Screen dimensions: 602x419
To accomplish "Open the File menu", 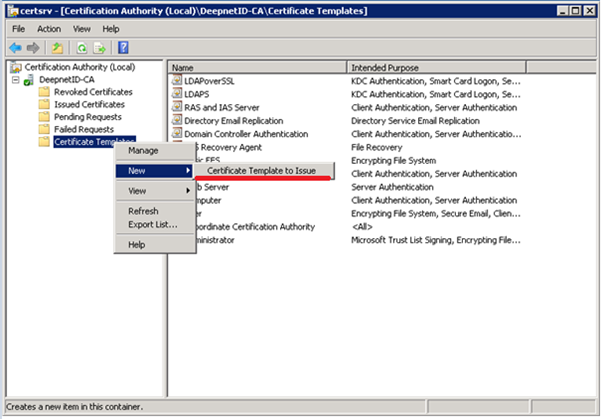I will (18, 29).
